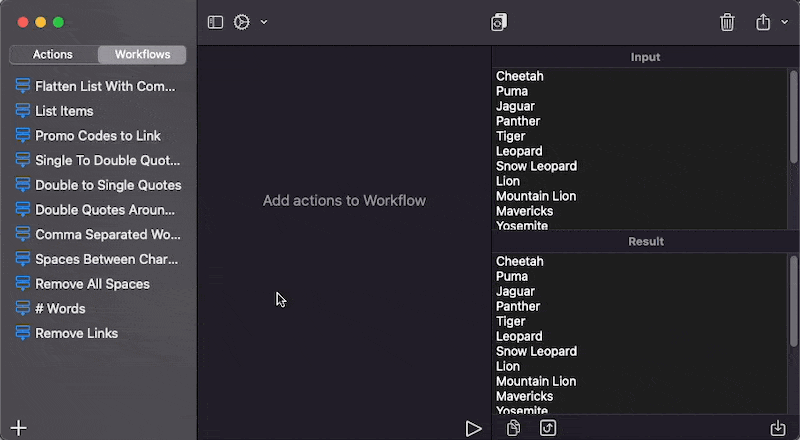Click icon beside Comma Separated Wo...
Image resolution: width=800 pixels, height=440 pixels.
tap(23, 234)
